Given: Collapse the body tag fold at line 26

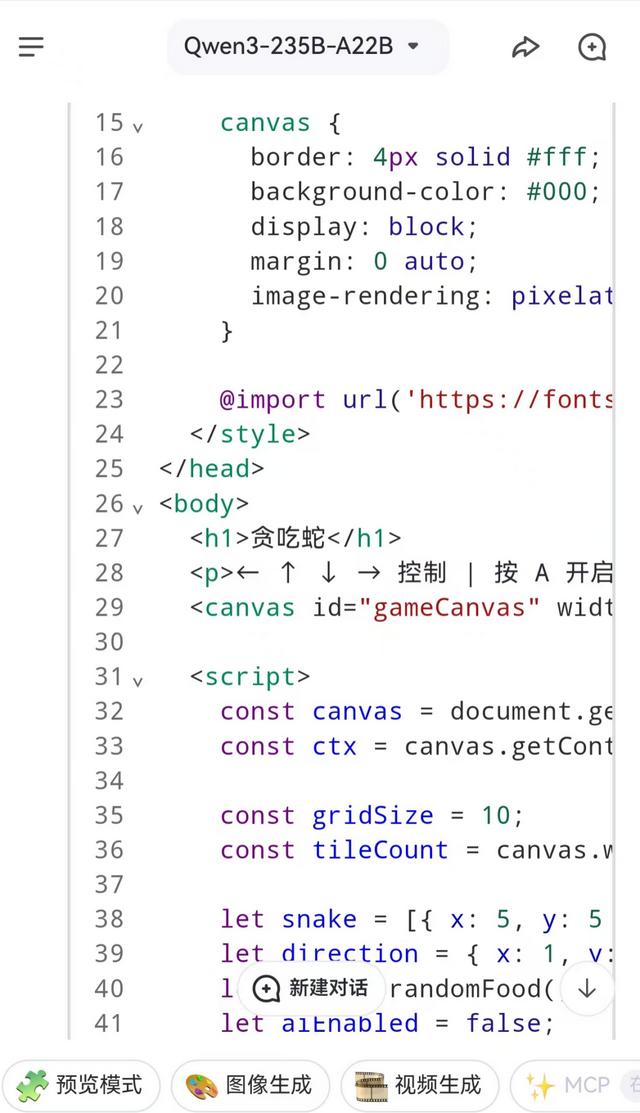Looking at the screenshot, I should (138, 508).
